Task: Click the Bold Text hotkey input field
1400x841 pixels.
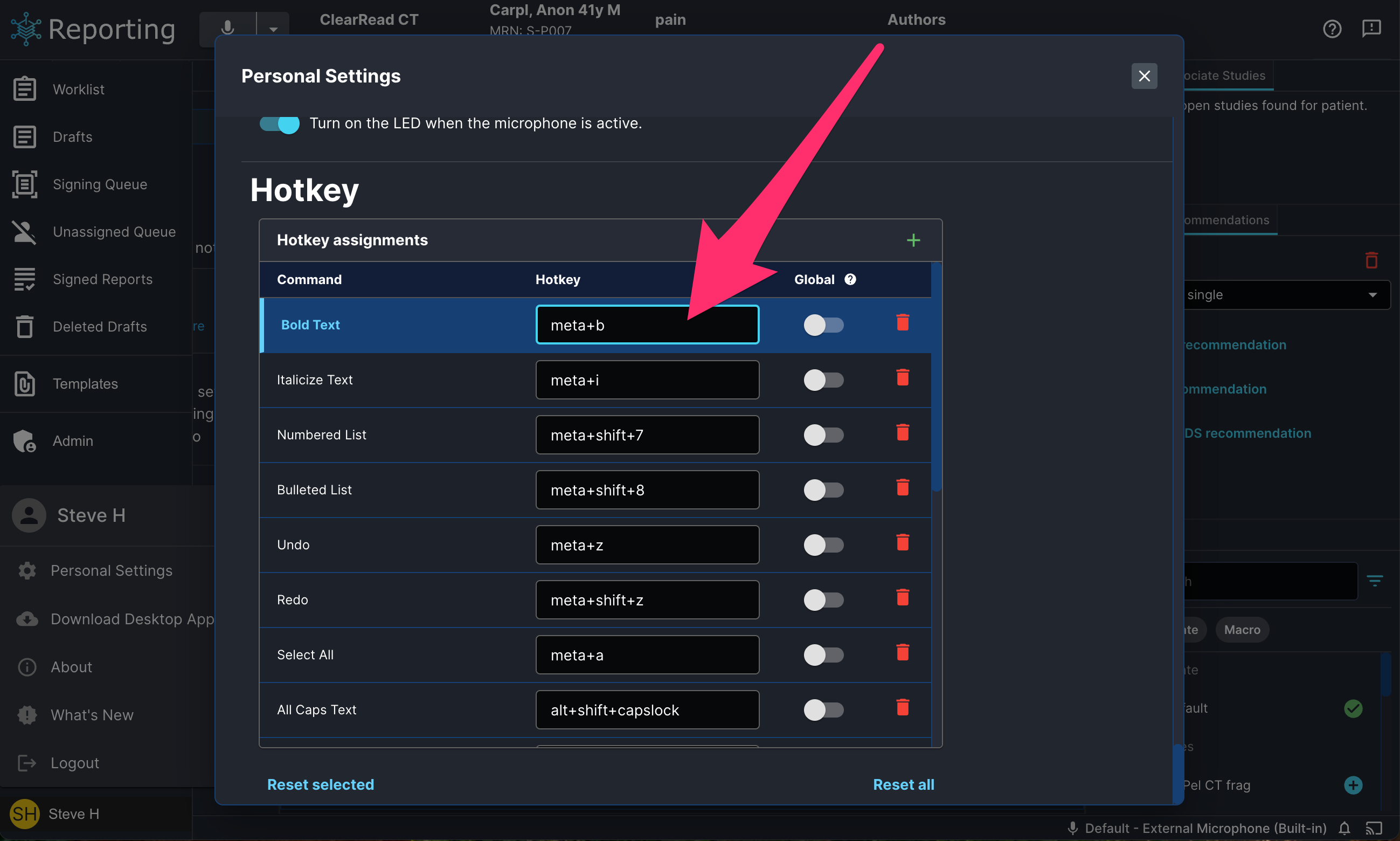Action: pos(647,325)
